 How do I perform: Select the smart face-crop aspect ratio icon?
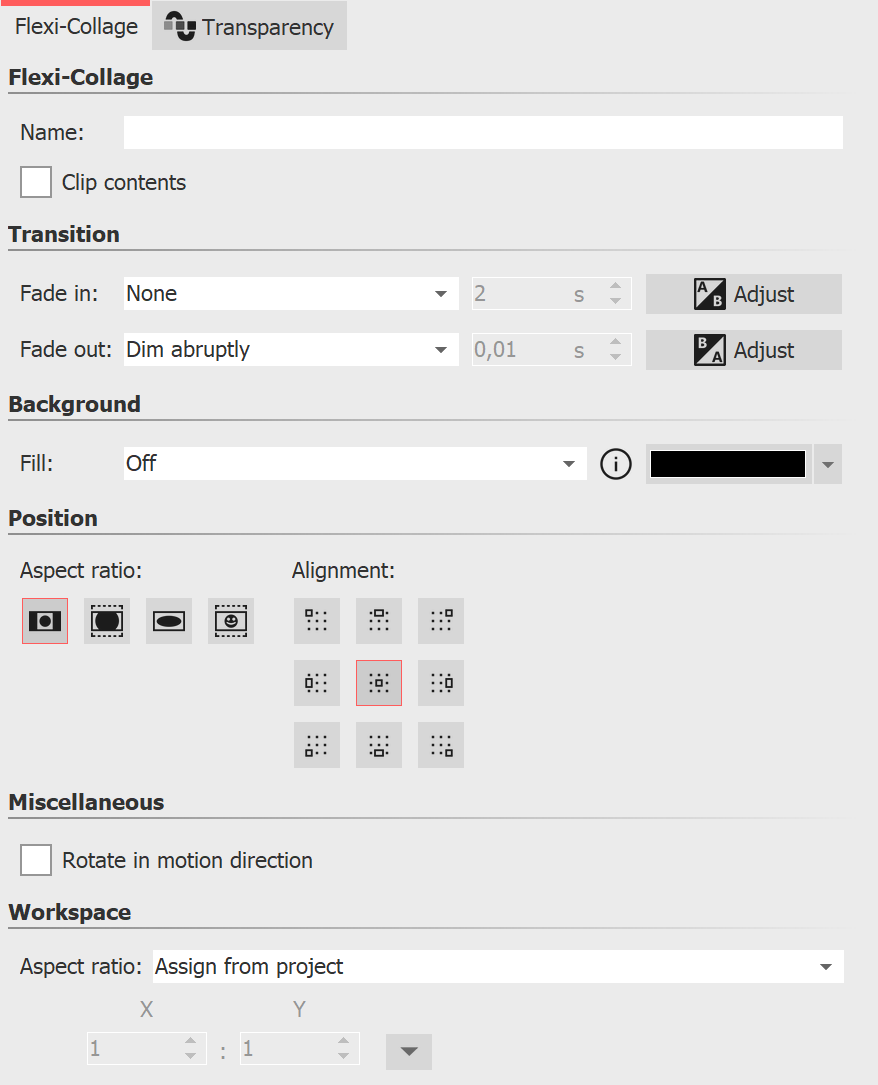click(230, 620)
